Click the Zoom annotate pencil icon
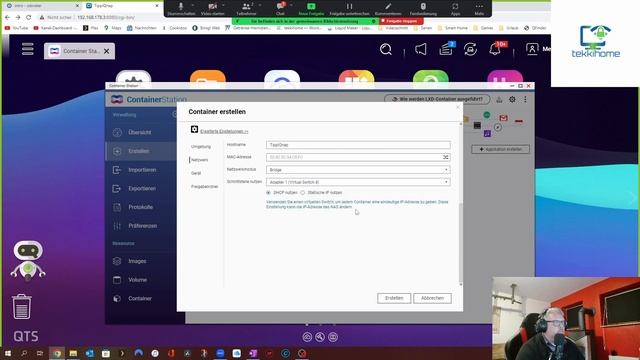 pyautogui.click(x=388, y=7)
